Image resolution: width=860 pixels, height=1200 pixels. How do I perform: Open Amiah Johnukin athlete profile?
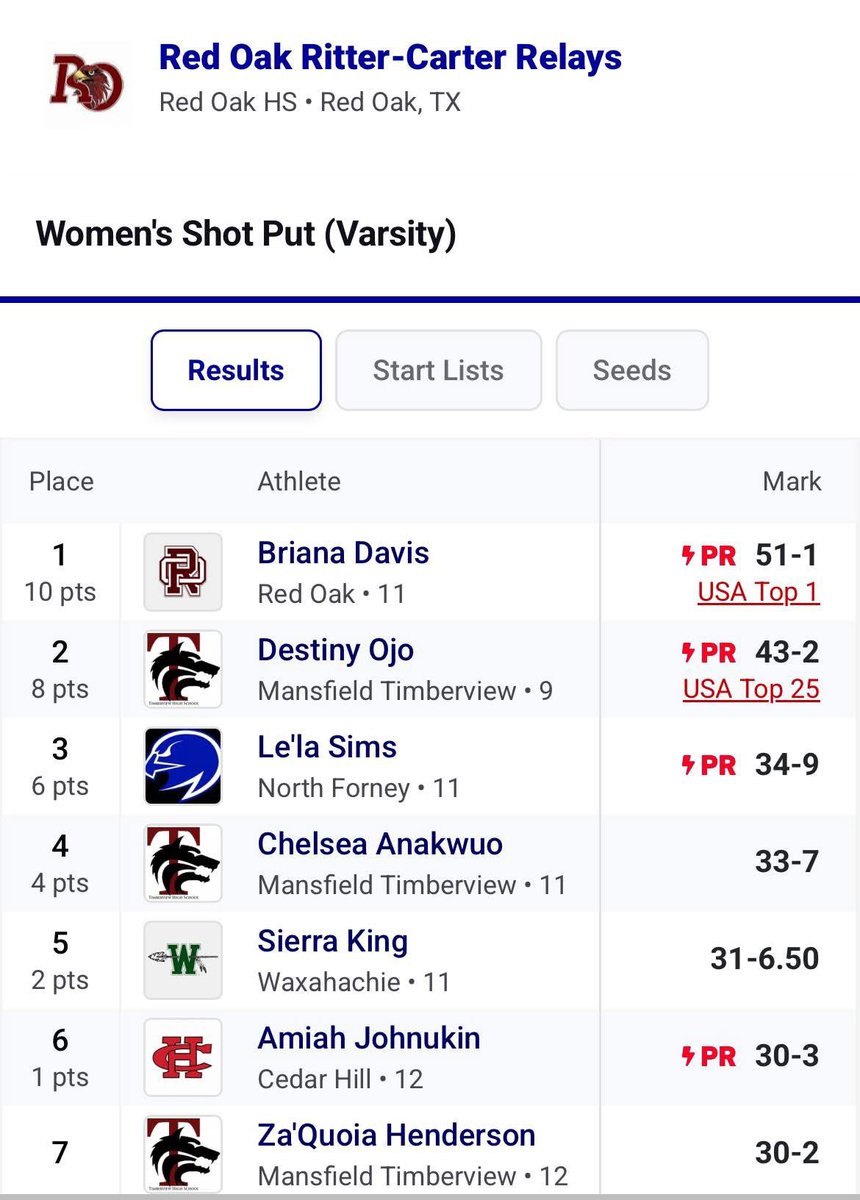point(369,1038)
